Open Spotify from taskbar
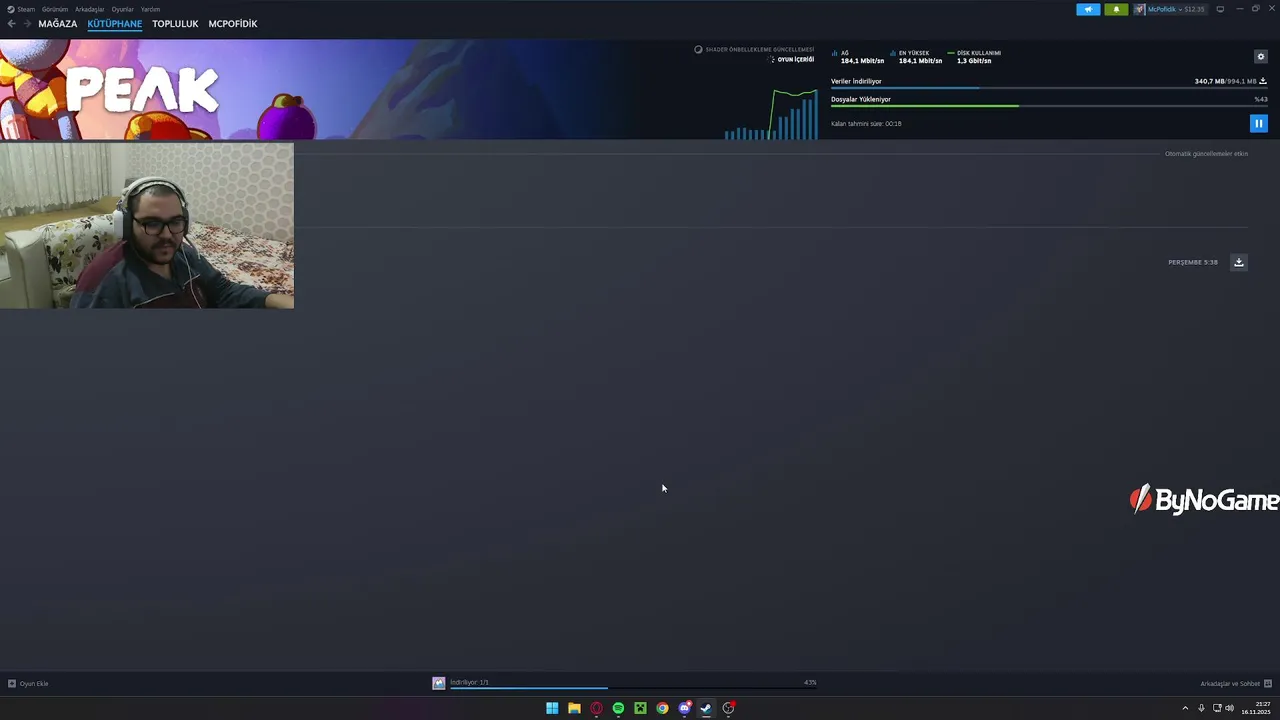 pos(618,708)
